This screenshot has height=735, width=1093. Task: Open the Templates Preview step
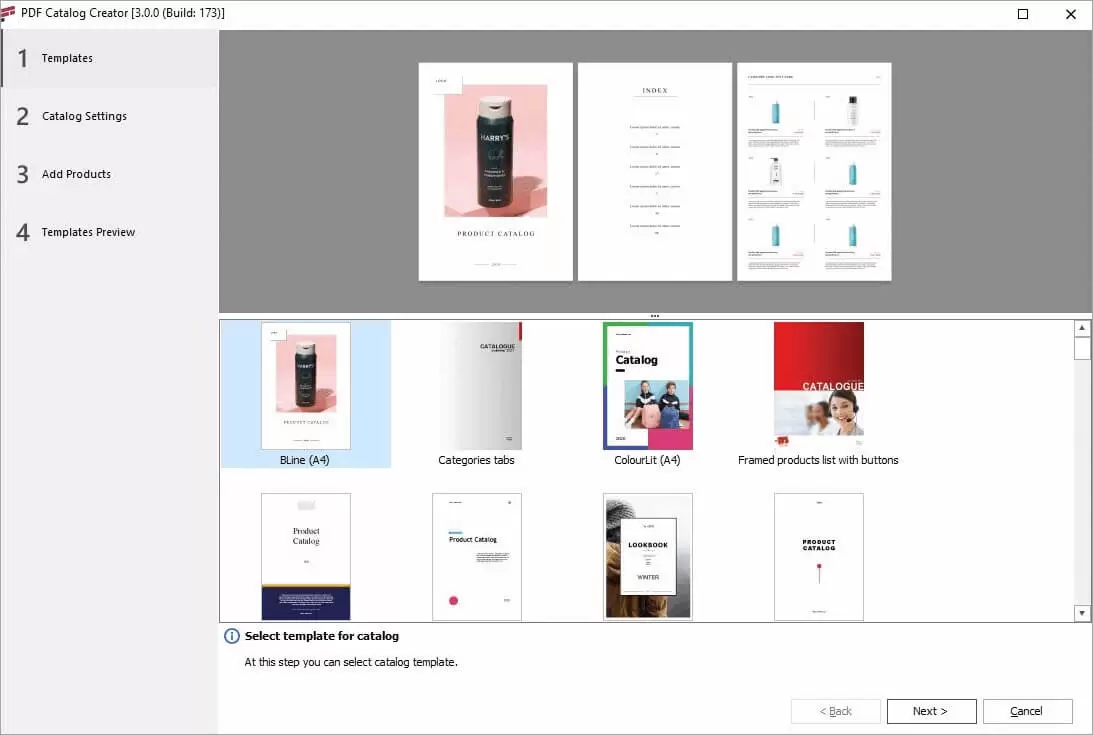click(88, 233)
